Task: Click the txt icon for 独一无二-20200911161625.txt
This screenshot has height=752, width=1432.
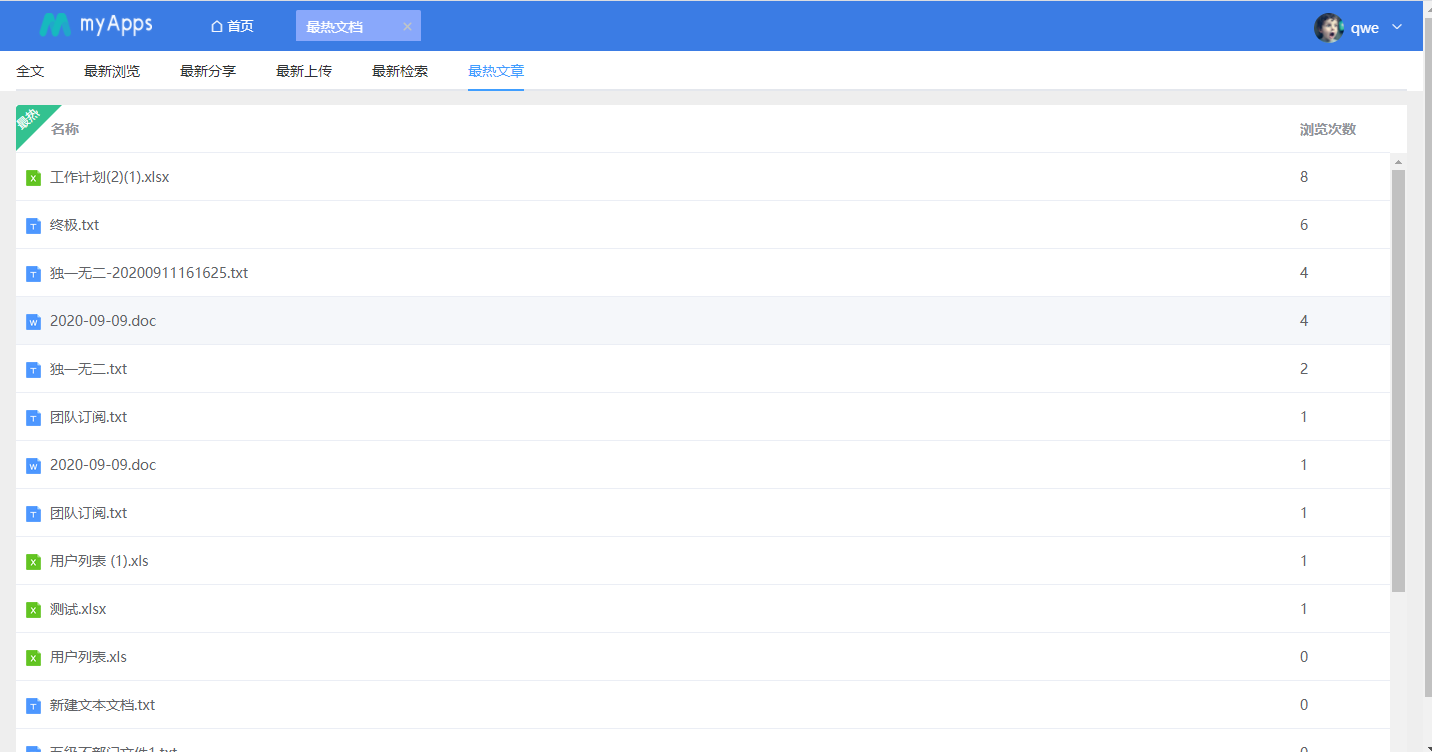Action: (x=33, y=274)
